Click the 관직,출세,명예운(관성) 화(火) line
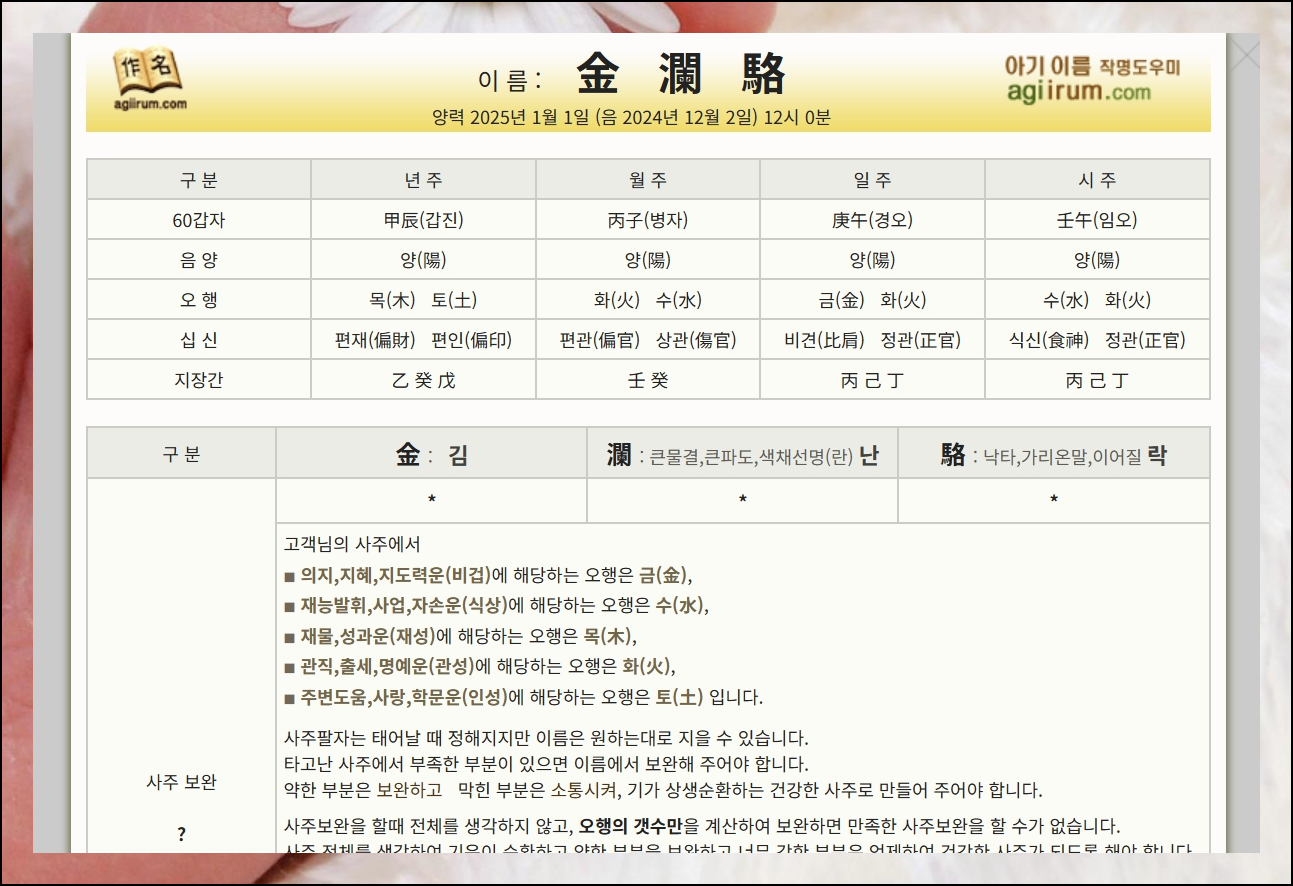This screenshot has height=886, width=1293. point(480,666)
